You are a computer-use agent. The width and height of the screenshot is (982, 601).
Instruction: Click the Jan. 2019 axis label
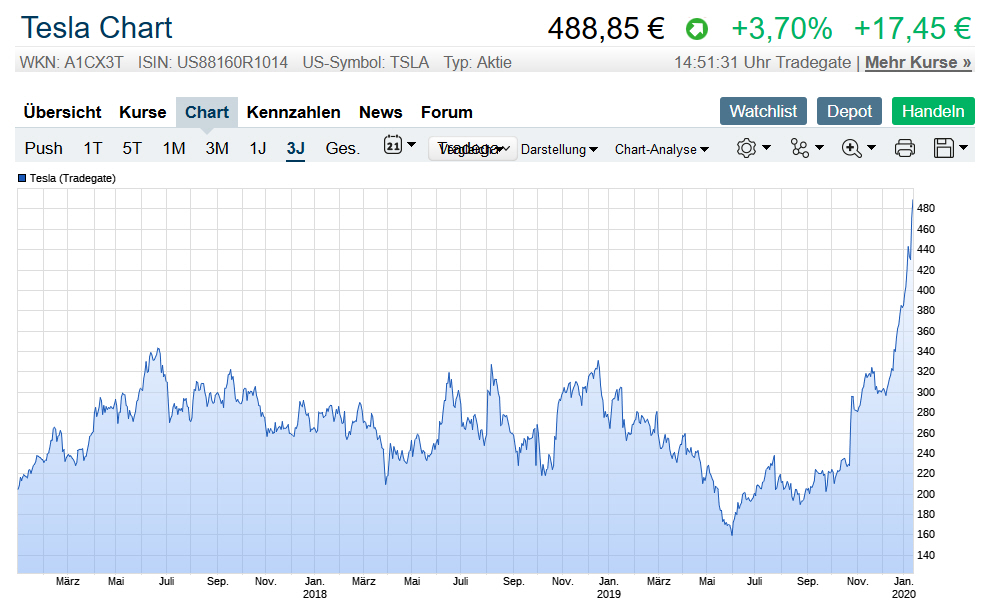coord(609,588)
